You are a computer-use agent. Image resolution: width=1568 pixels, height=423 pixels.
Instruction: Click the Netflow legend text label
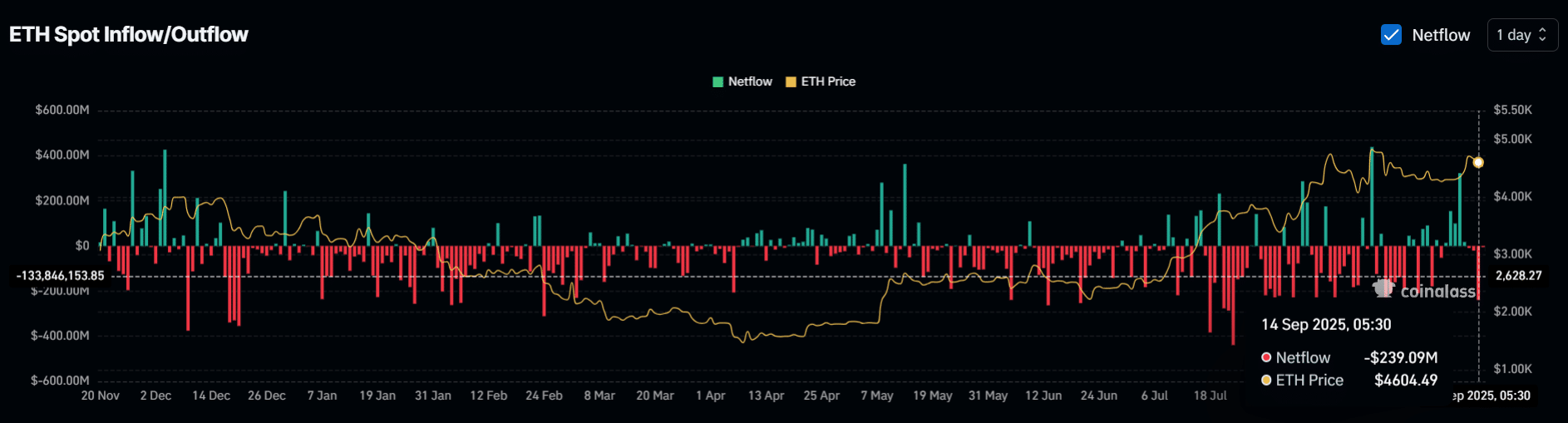(x=750, y=81)
